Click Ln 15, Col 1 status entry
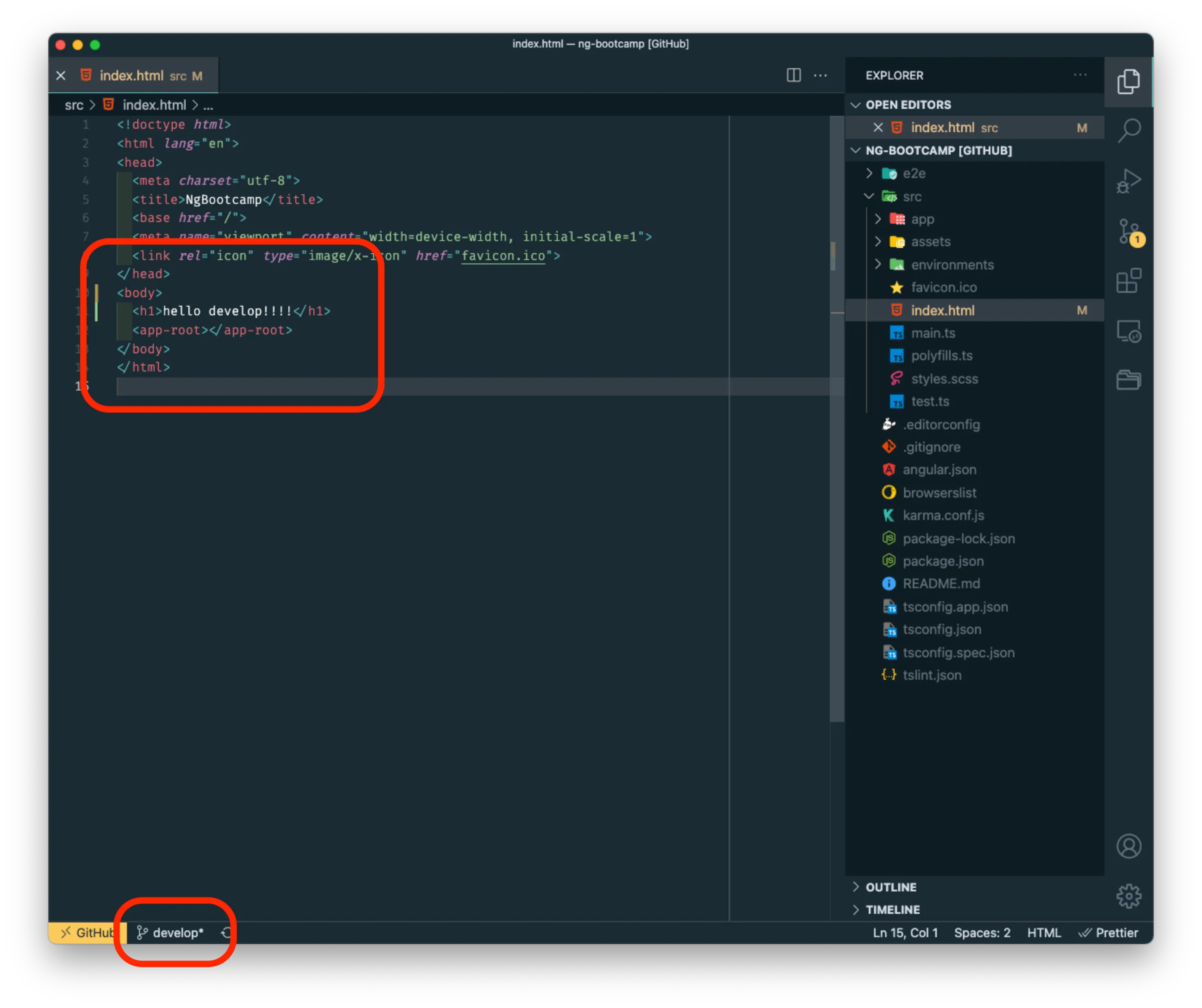This screenshot has height=1008, width=1202. (x=905, y=932)
